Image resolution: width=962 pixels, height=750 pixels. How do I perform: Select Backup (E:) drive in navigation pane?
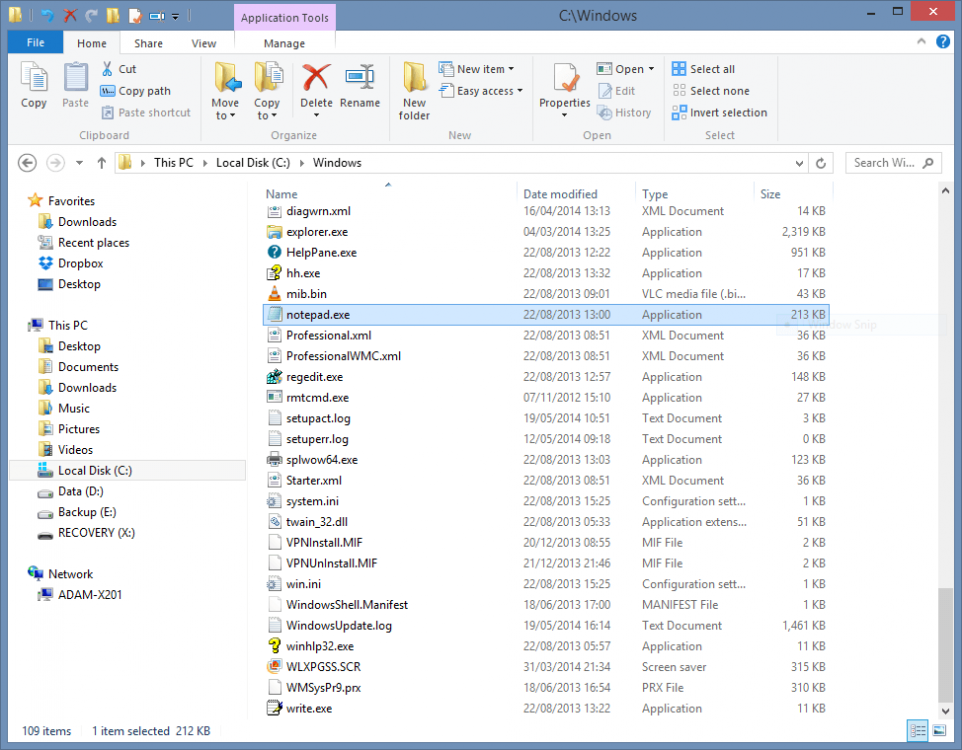(x=87, y=512)
